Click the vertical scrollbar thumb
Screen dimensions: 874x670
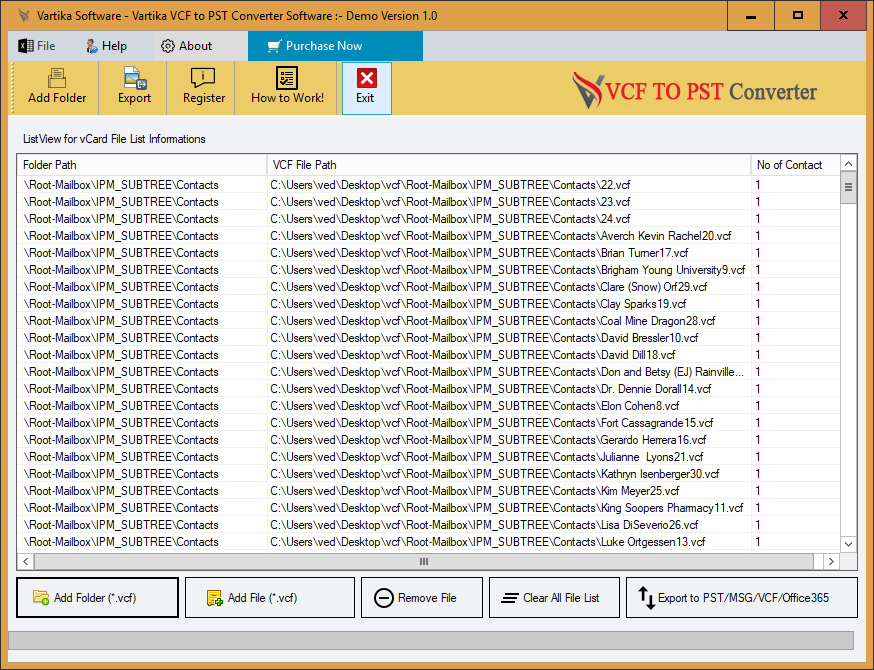click(x=848, y=188)
